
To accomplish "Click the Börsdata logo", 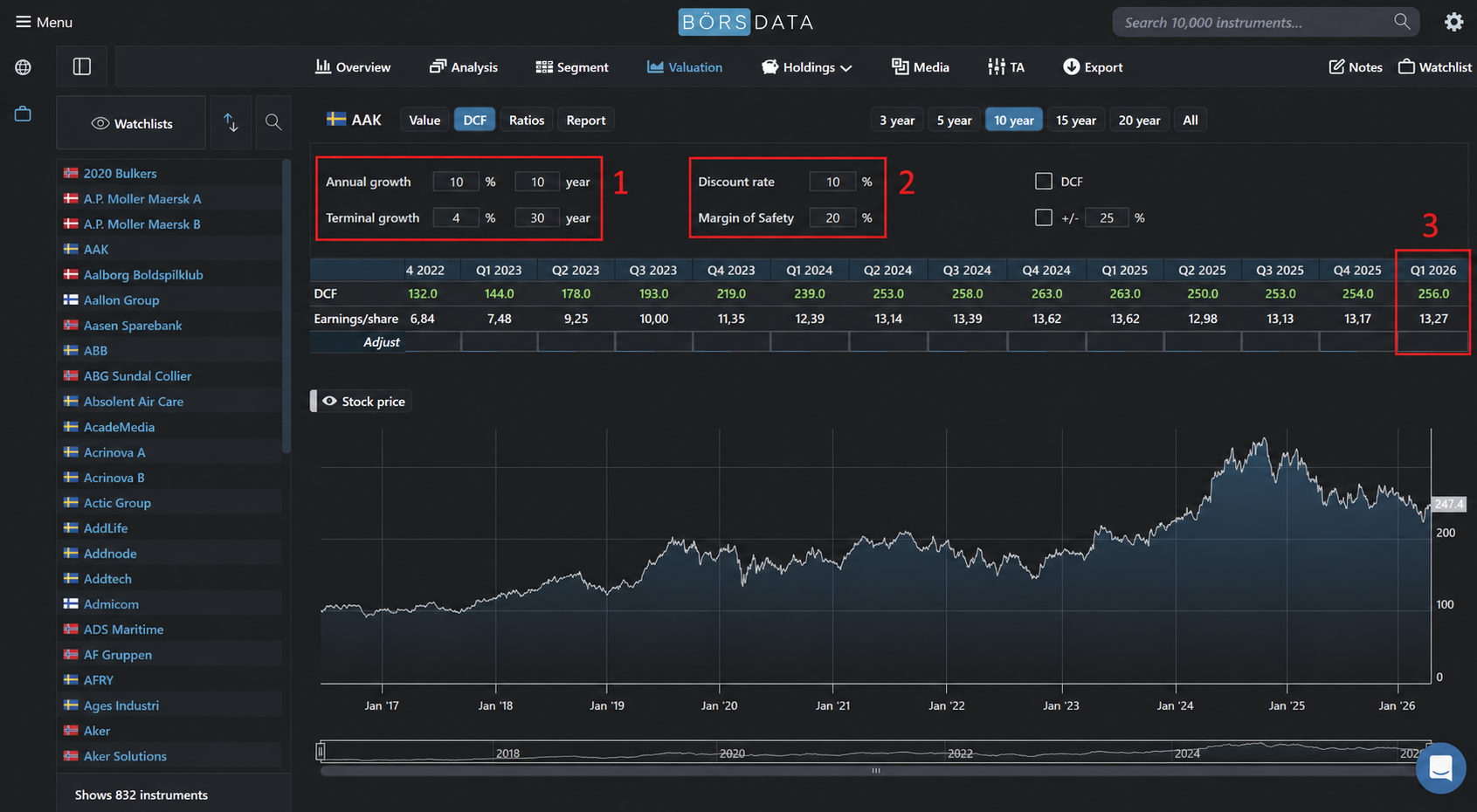I will (x=746, y=22).
